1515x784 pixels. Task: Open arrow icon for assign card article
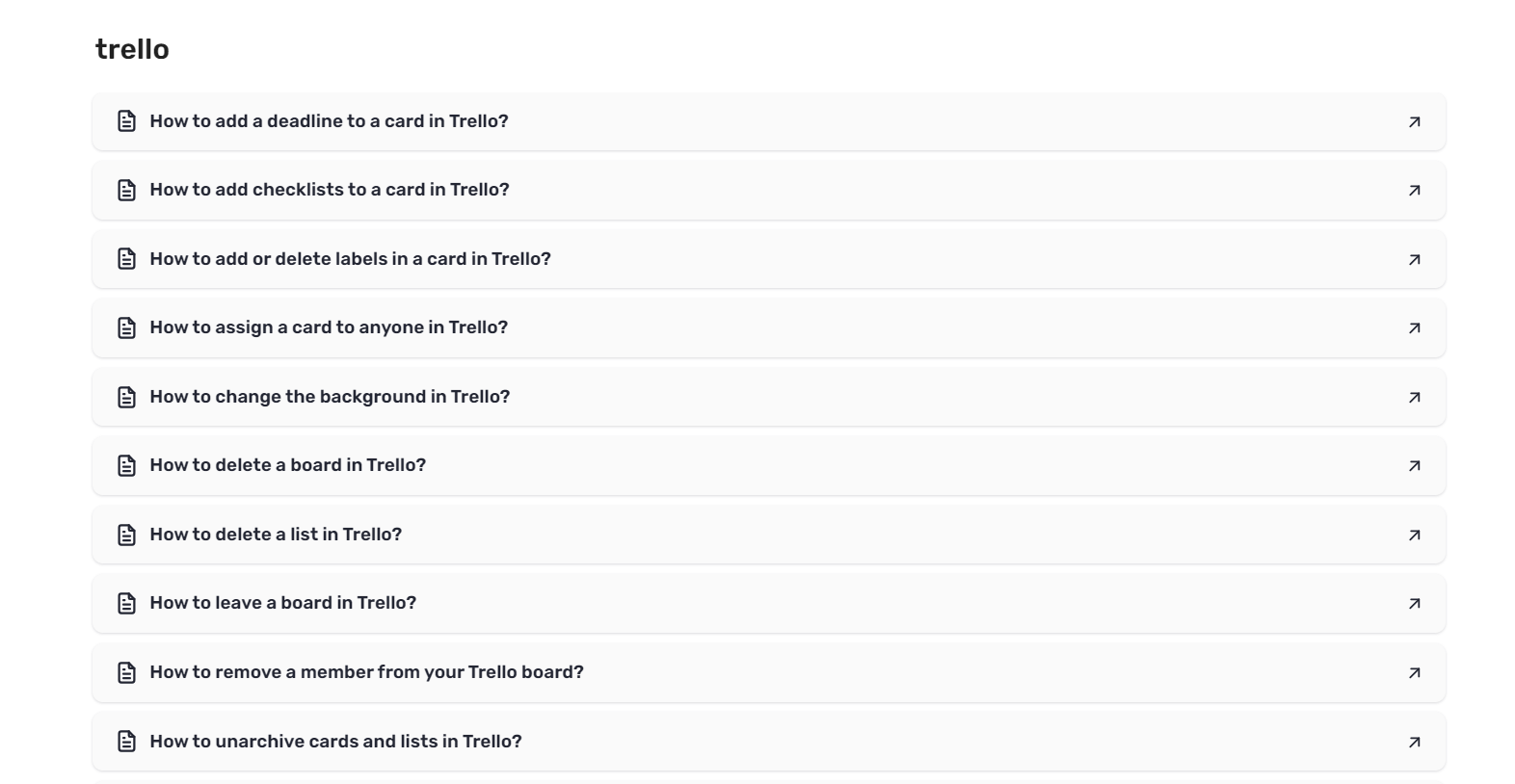pyautogui.click(x=1414, y=327)
